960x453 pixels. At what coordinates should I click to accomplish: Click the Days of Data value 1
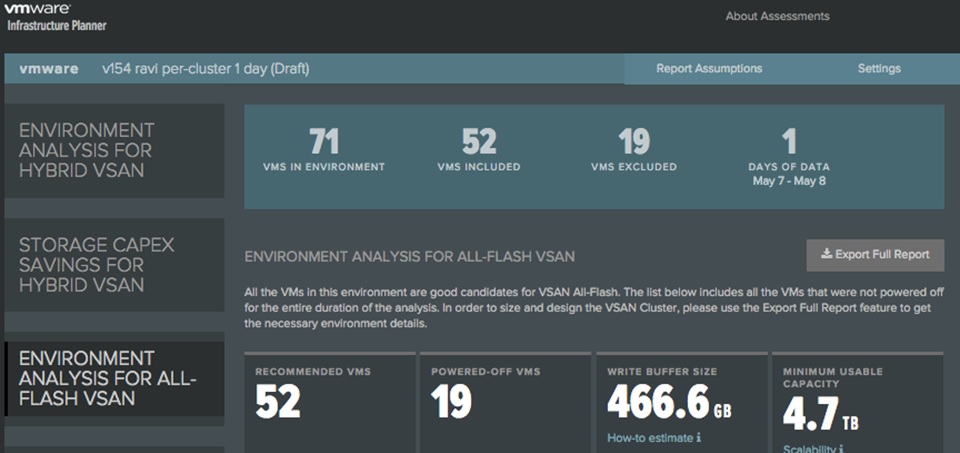[789, 142]
